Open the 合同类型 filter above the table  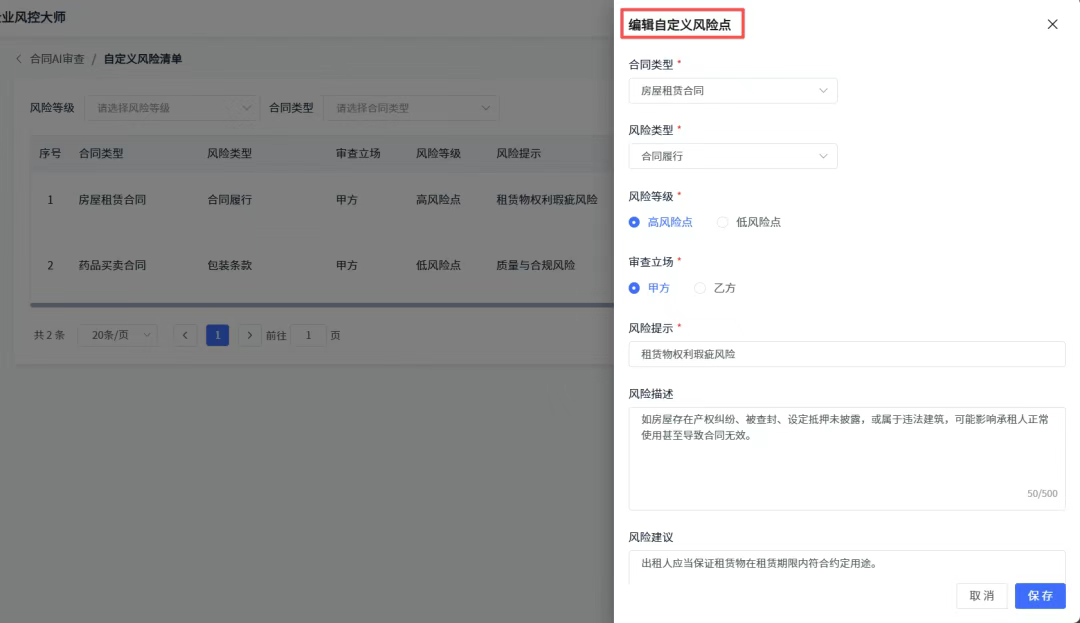(411, 108)
